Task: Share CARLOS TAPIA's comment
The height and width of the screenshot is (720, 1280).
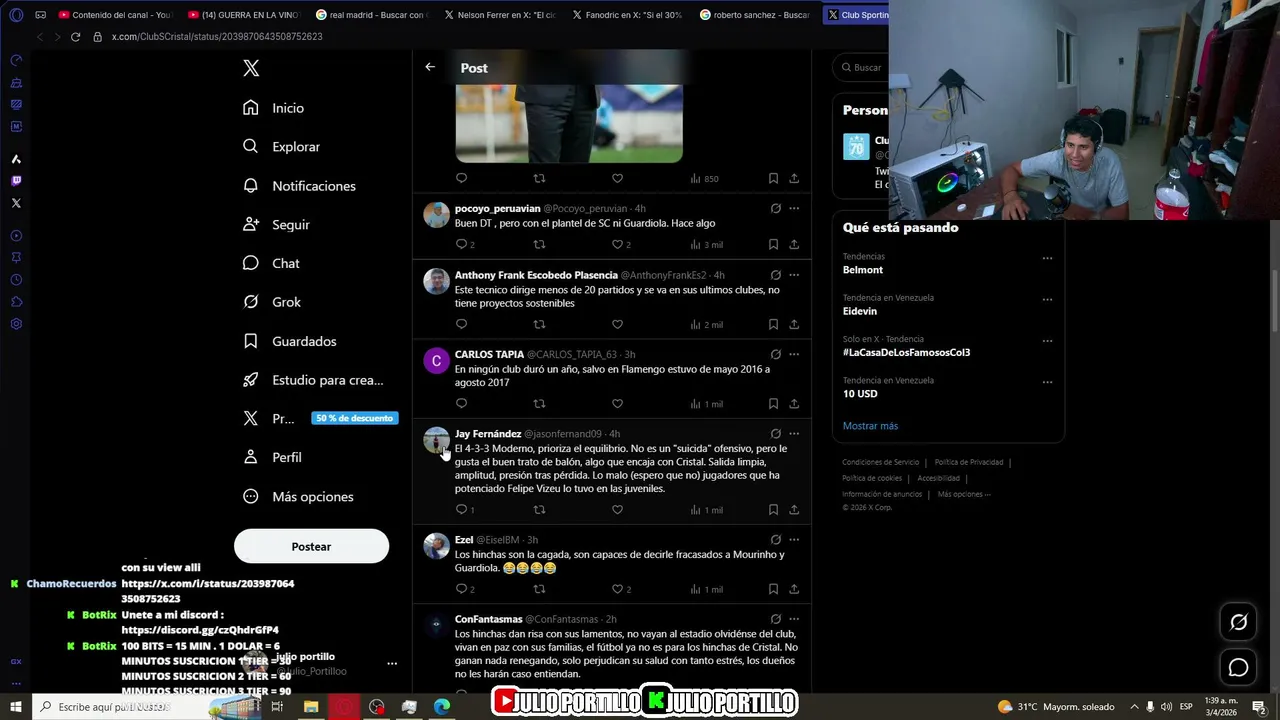Action: [x=794, y=404]
